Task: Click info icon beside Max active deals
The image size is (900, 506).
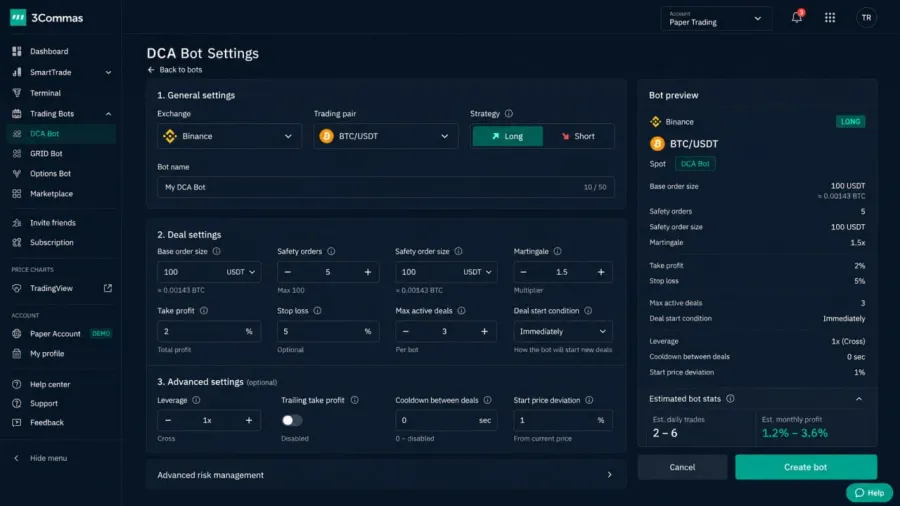Action: 461,310
